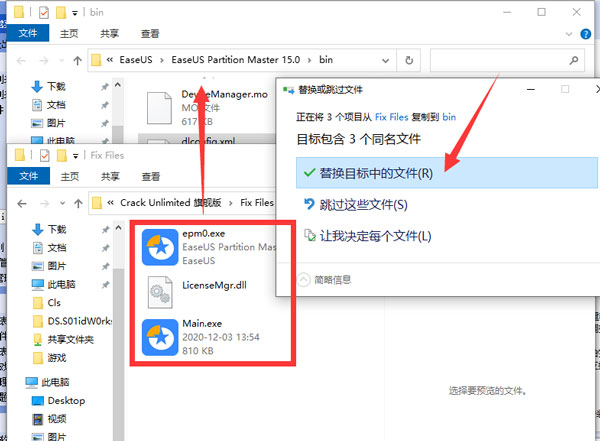600x441 pixels.
Task: Open Share tab in Fix Files window
Action: click(x=110, y=176)
